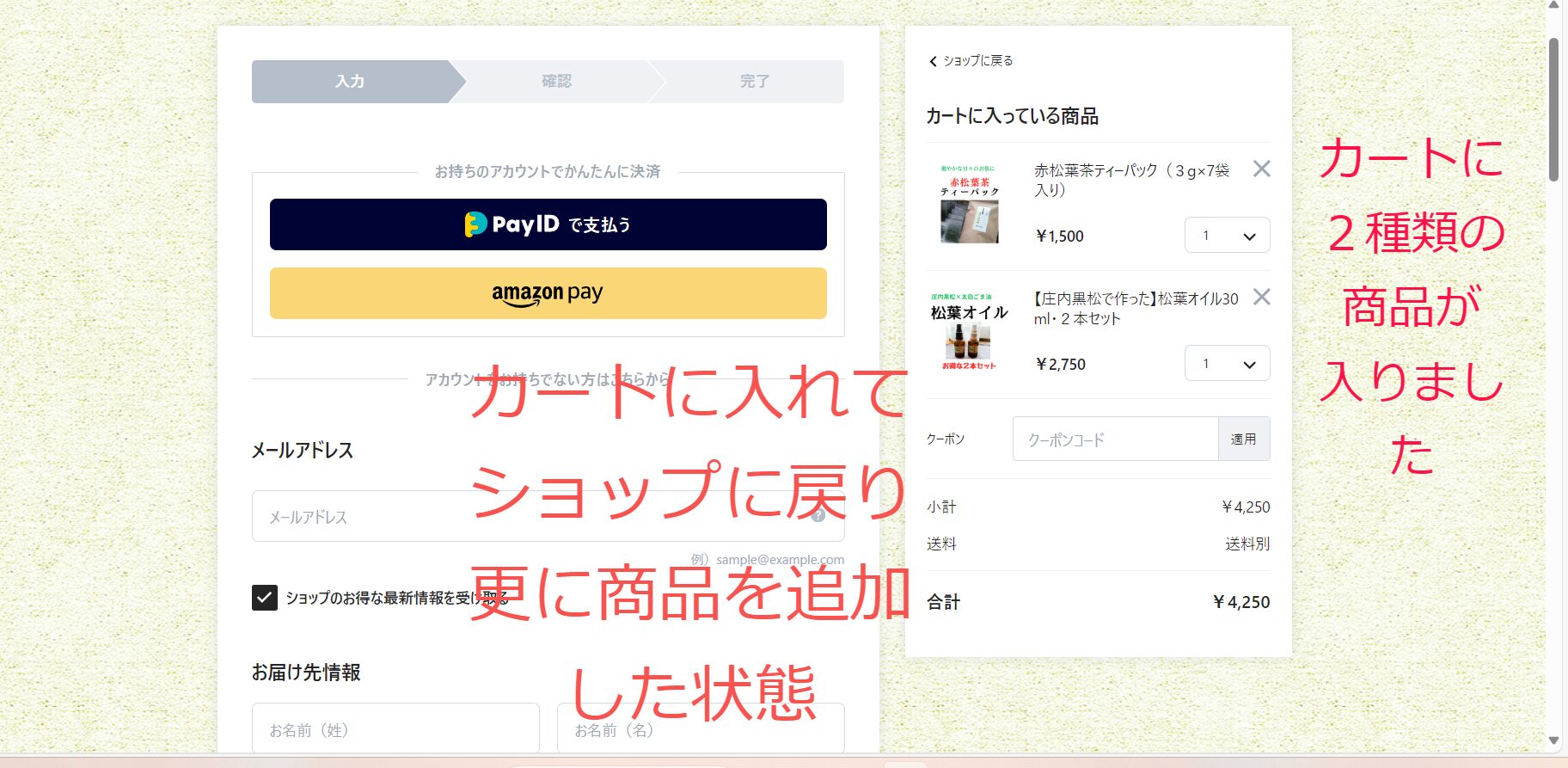Open quantity dropdown for 松葉オイル set
This screenshot has height=768, width=1568.
pyautogui.click(x=1227, y=364)
